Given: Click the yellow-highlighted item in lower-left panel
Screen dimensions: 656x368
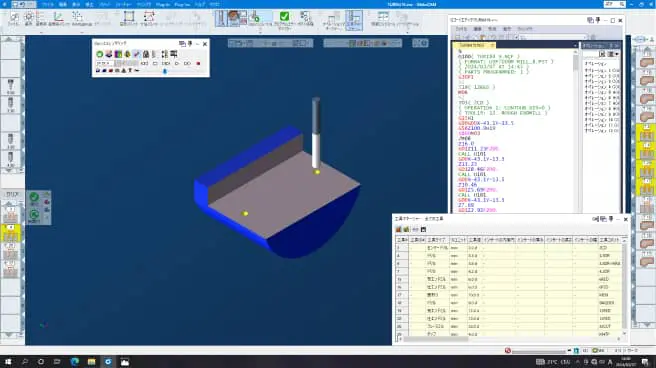Looking at the screenshot, I should tap(10, 233).
